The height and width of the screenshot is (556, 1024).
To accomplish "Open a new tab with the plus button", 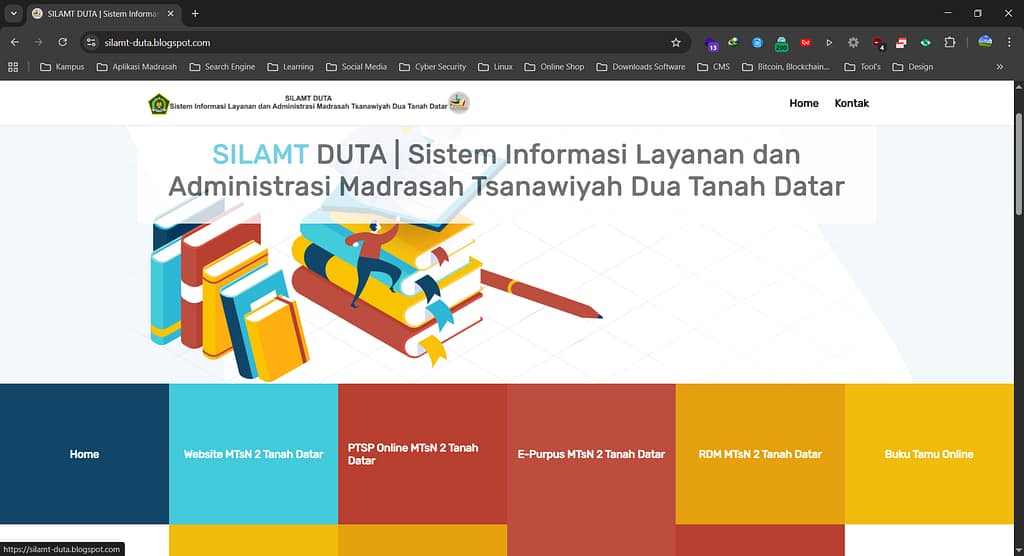I will [x=195, y=14].
